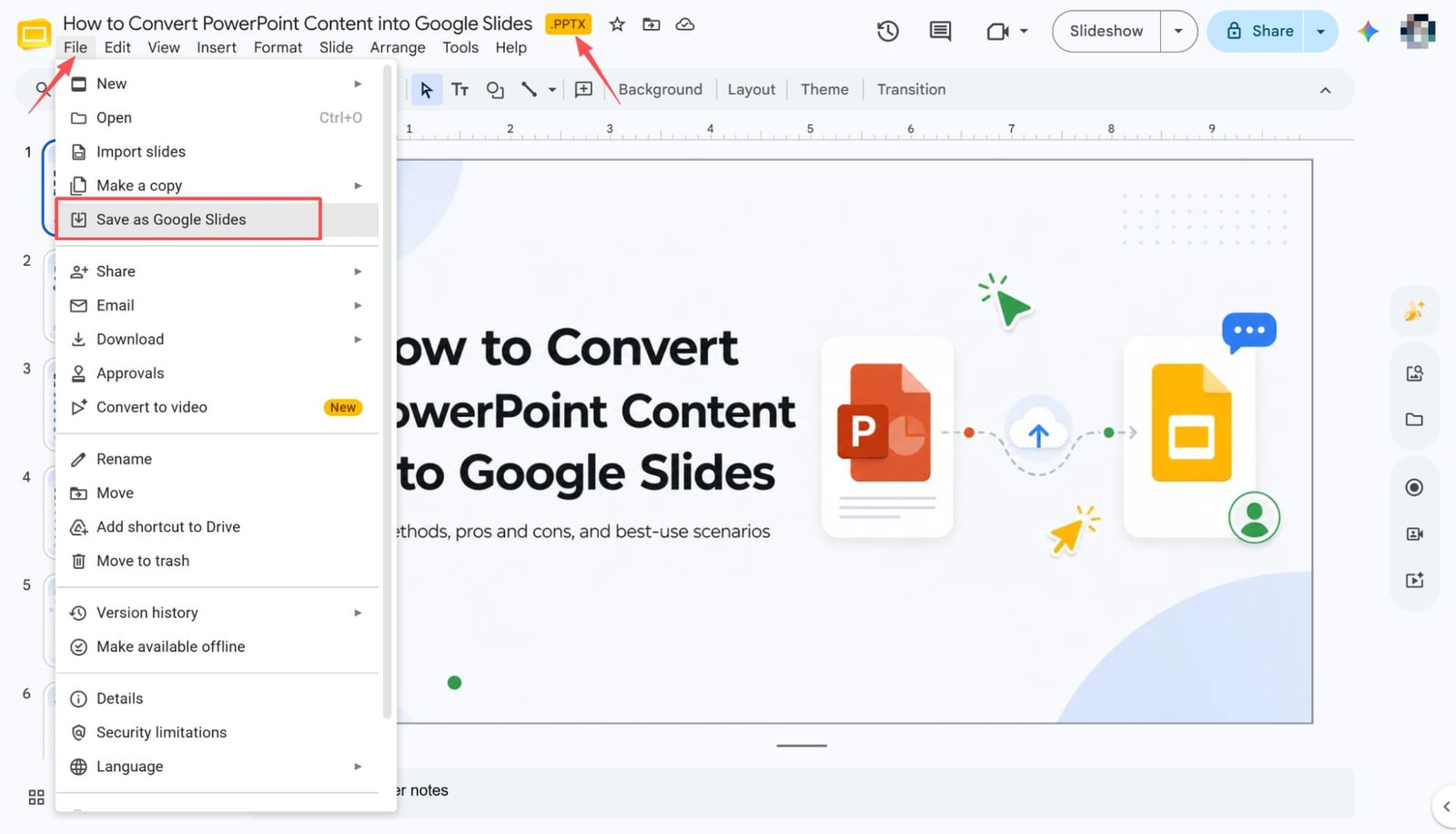1456x834 pixels.
Task: Select Import slides from the File menu
Action: [x=217, y=152]
